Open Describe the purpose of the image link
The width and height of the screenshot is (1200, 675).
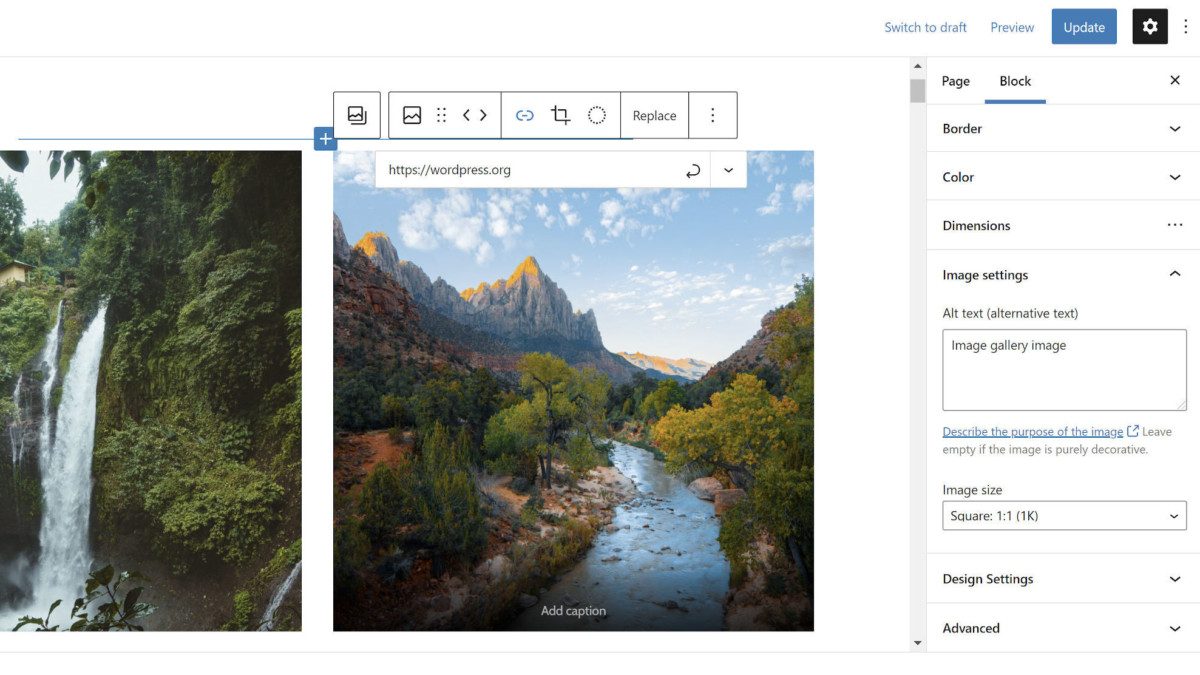[x=1033, y=432]
